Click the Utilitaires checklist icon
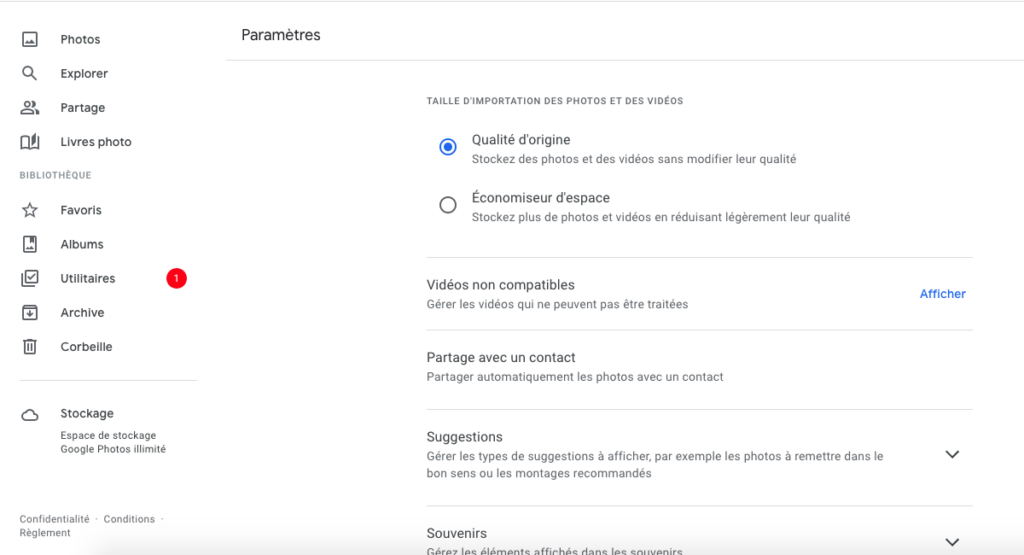Viewport: 1024px width, 555px height. click(x=29, y=278)
